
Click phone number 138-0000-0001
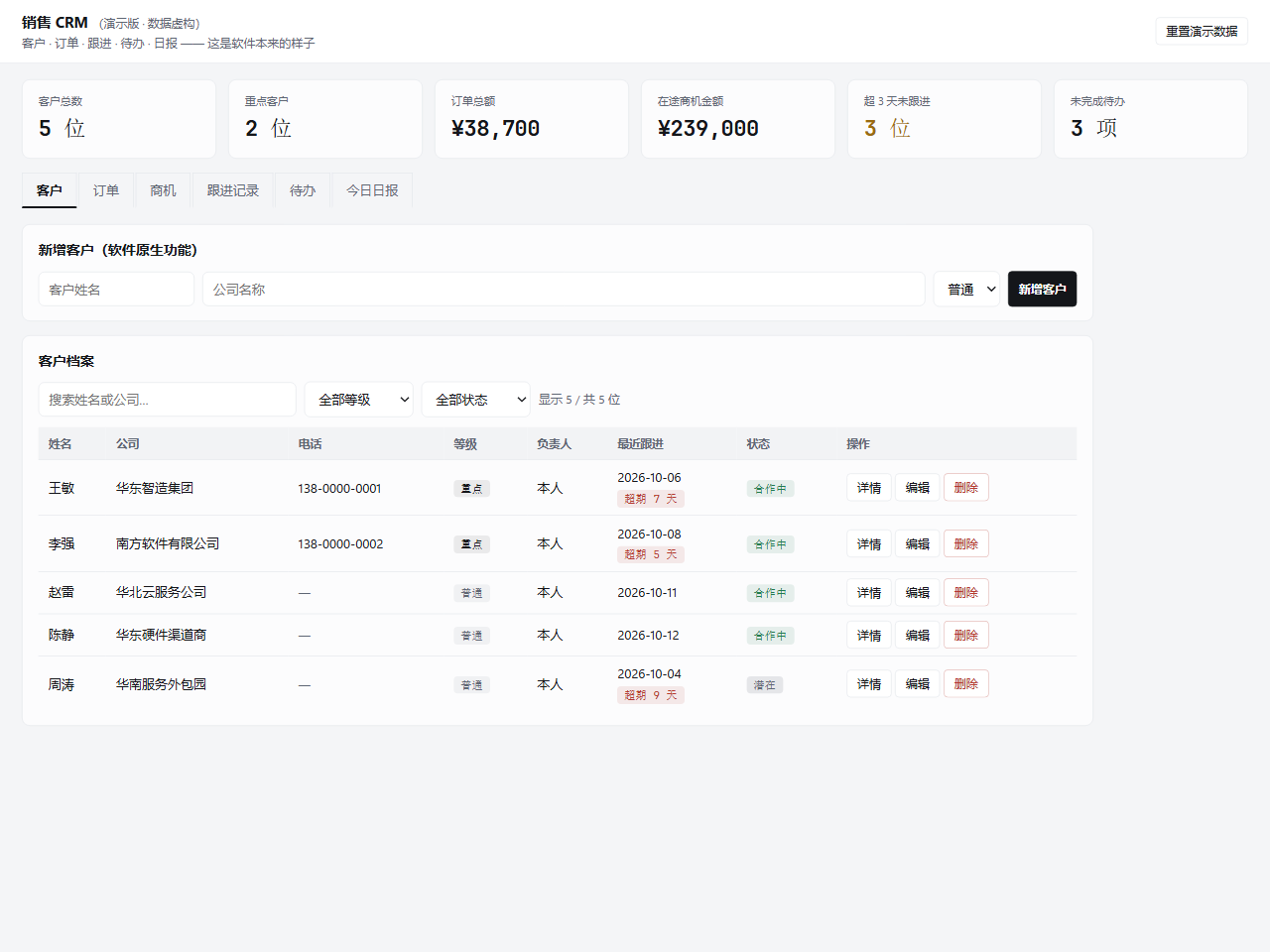click(339, 489)
